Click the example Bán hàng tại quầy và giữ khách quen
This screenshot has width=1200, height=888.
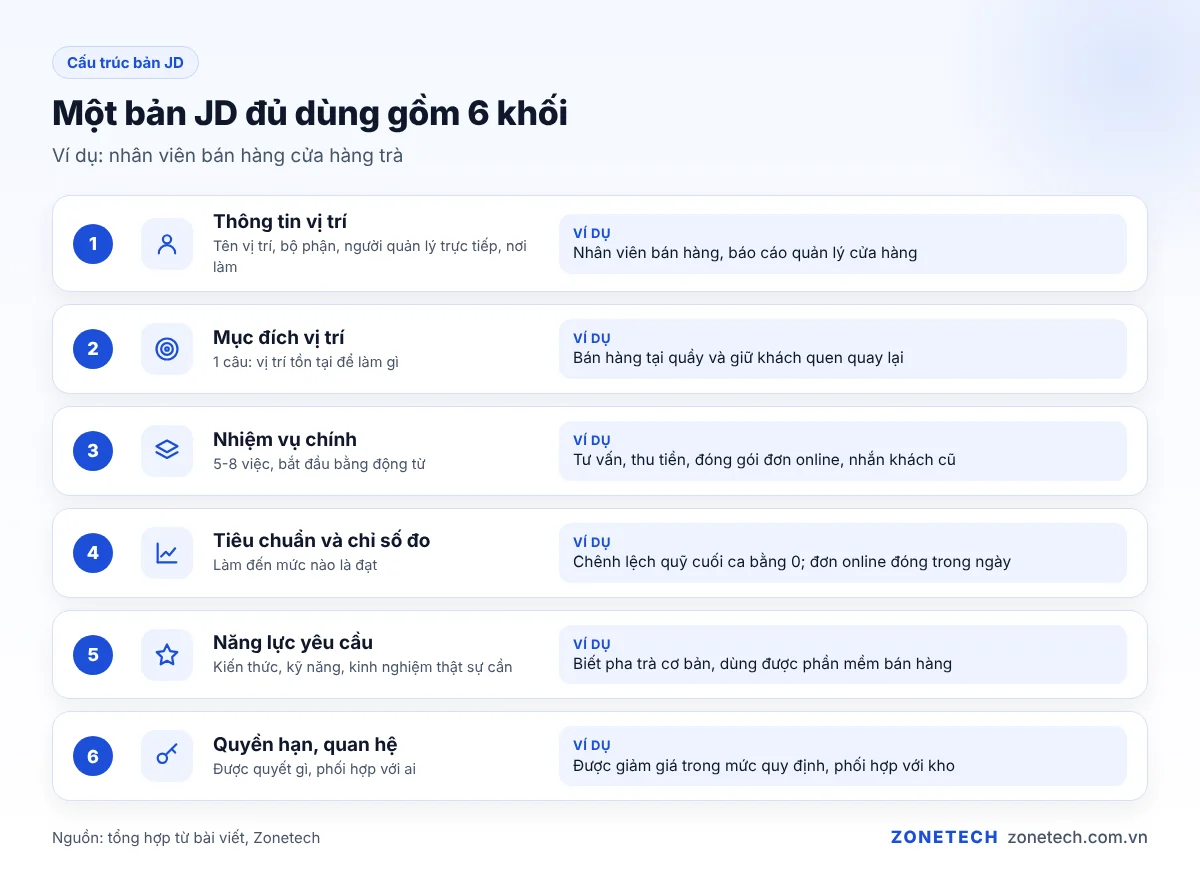(738, 358)
